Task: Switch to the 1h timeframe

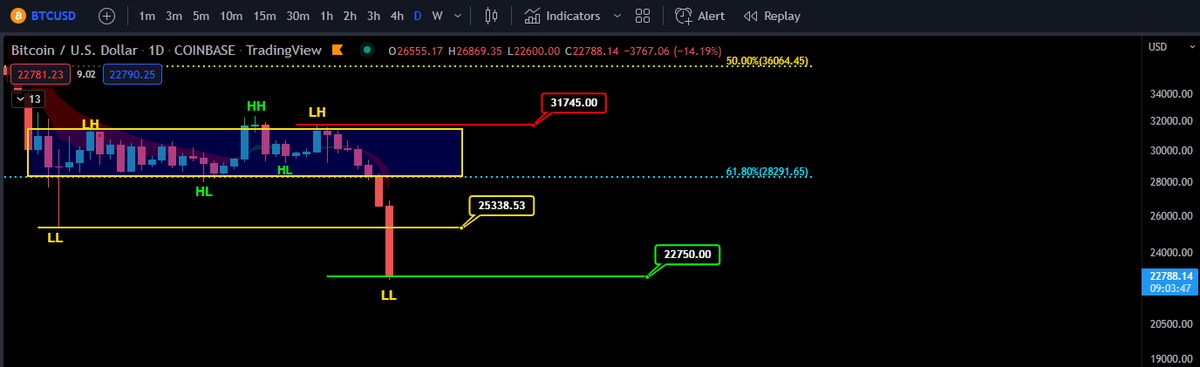Action: pos(326,16)
